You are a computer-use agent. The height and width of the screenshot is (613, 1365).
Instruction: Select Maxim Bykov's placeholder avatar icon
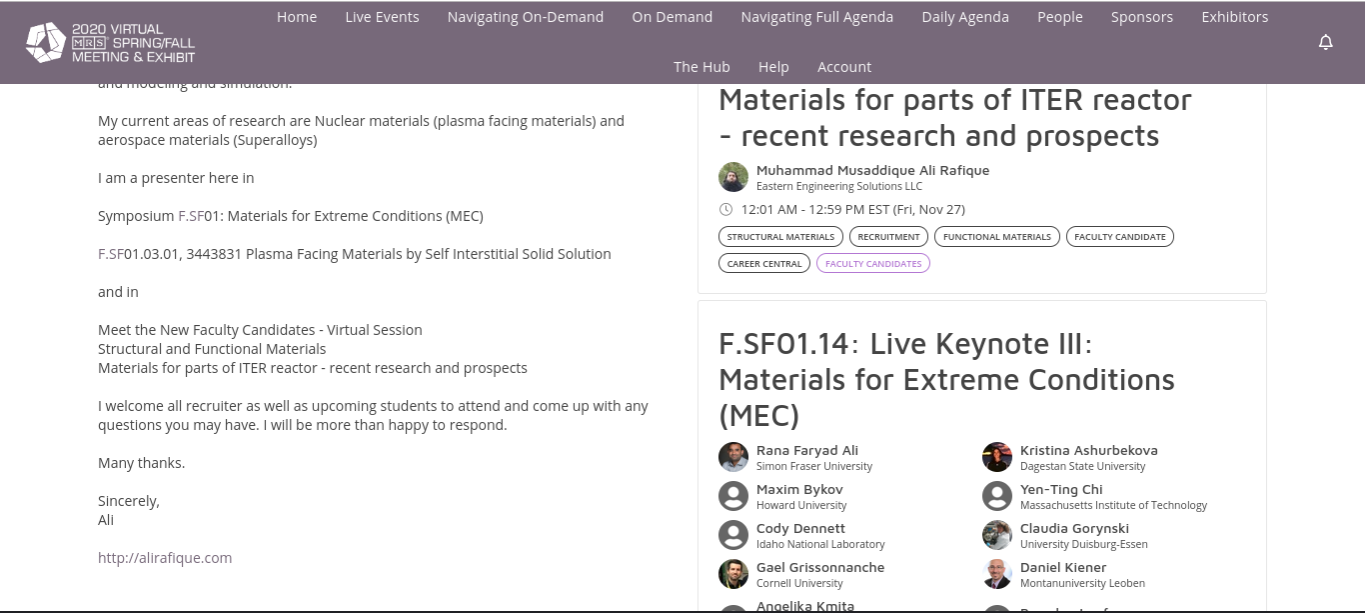tap(733, 496)
